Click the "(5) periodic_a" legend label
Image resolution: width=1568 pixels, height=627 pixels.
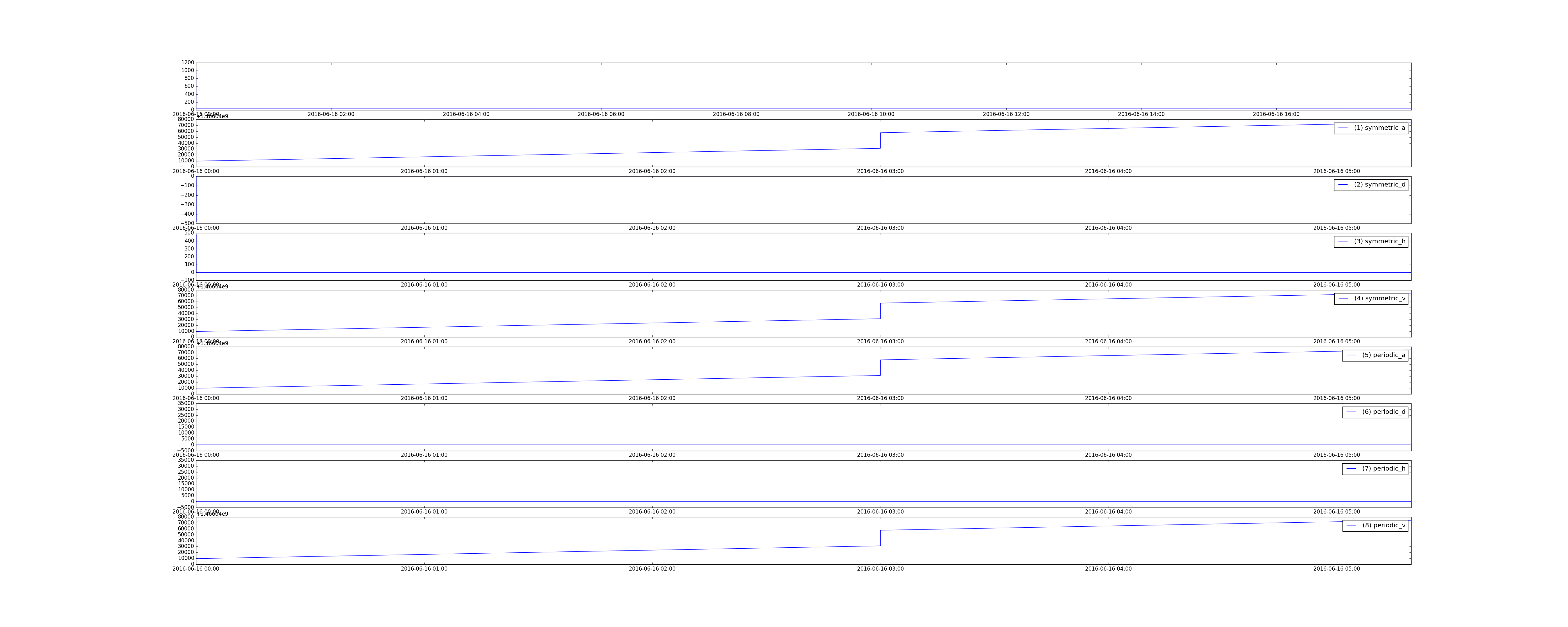point(1384,355)
